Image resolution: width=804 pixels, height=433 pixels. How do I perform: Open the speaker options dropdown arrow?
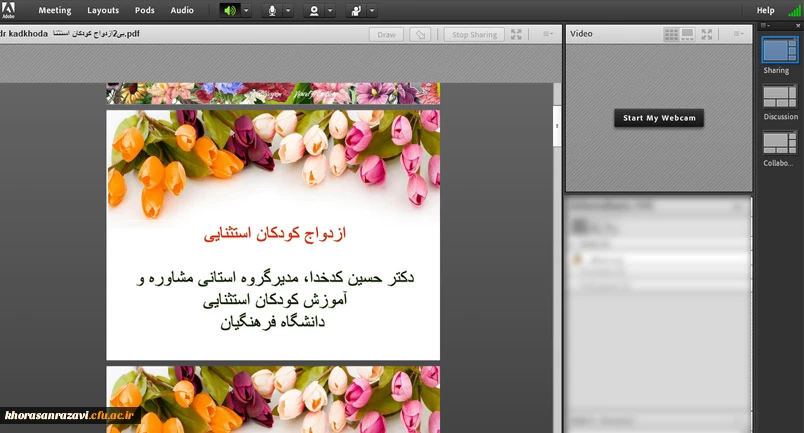click(x=246, y=11)
